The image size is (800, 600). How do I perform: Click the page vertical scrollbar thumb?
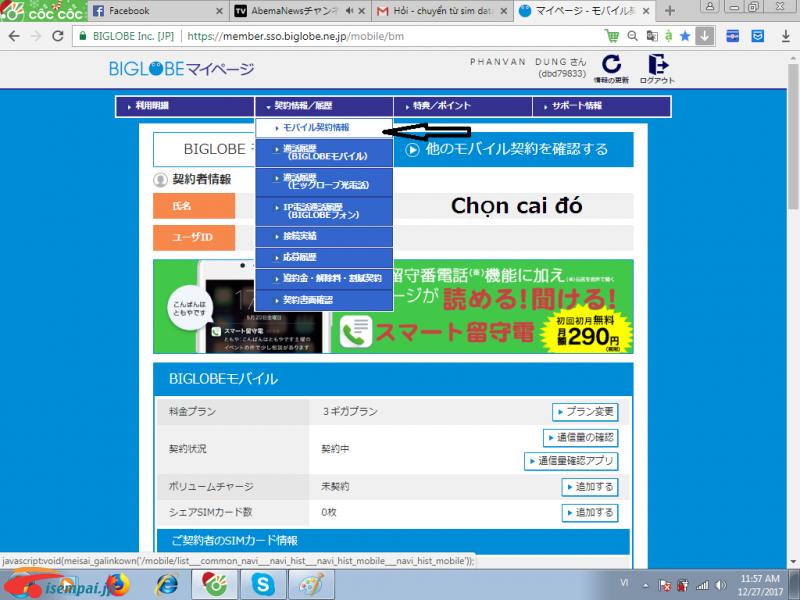point(793,135)
